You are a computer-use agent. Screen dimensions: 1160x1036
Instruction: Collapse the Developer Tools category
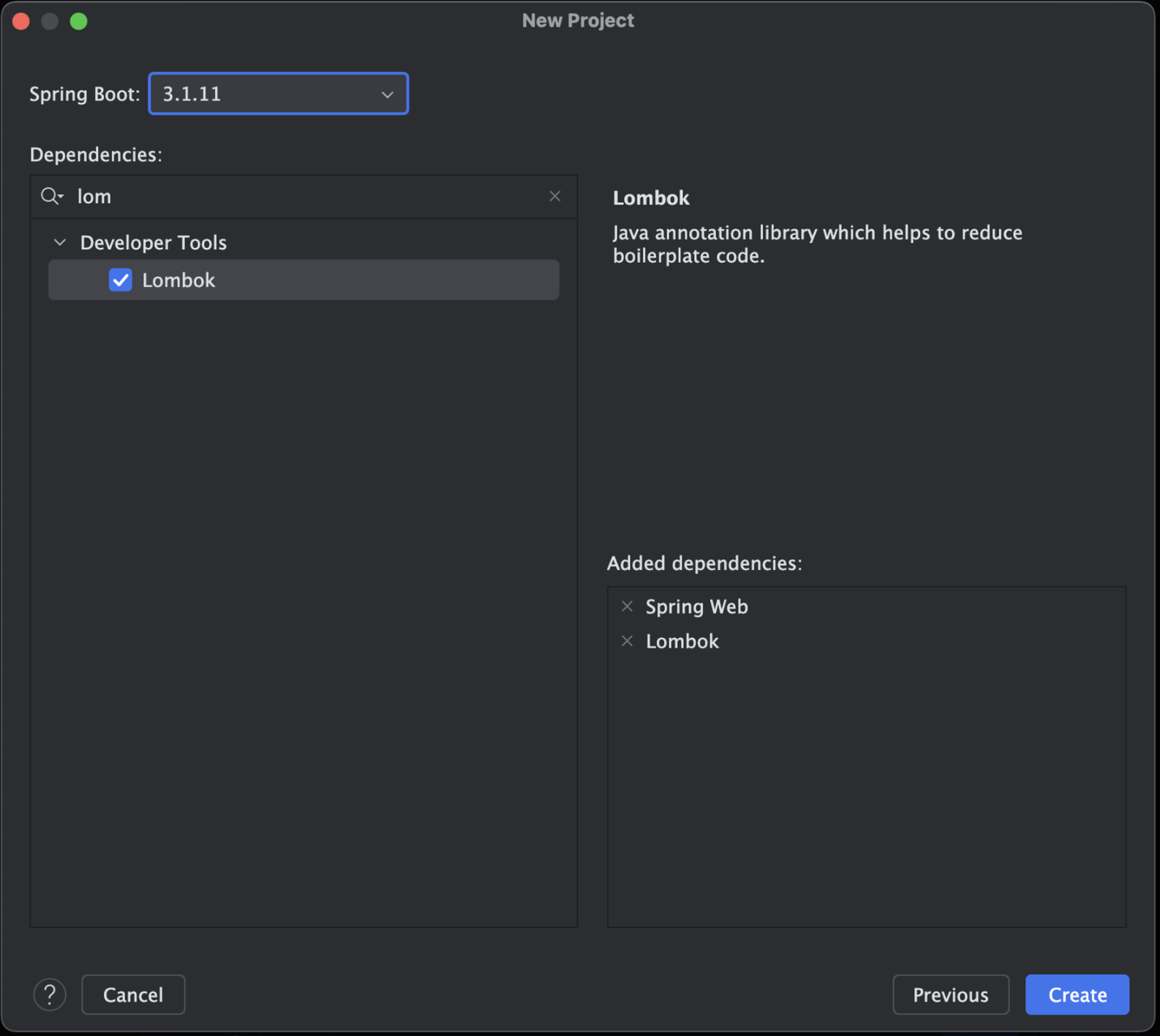(60, 242)
